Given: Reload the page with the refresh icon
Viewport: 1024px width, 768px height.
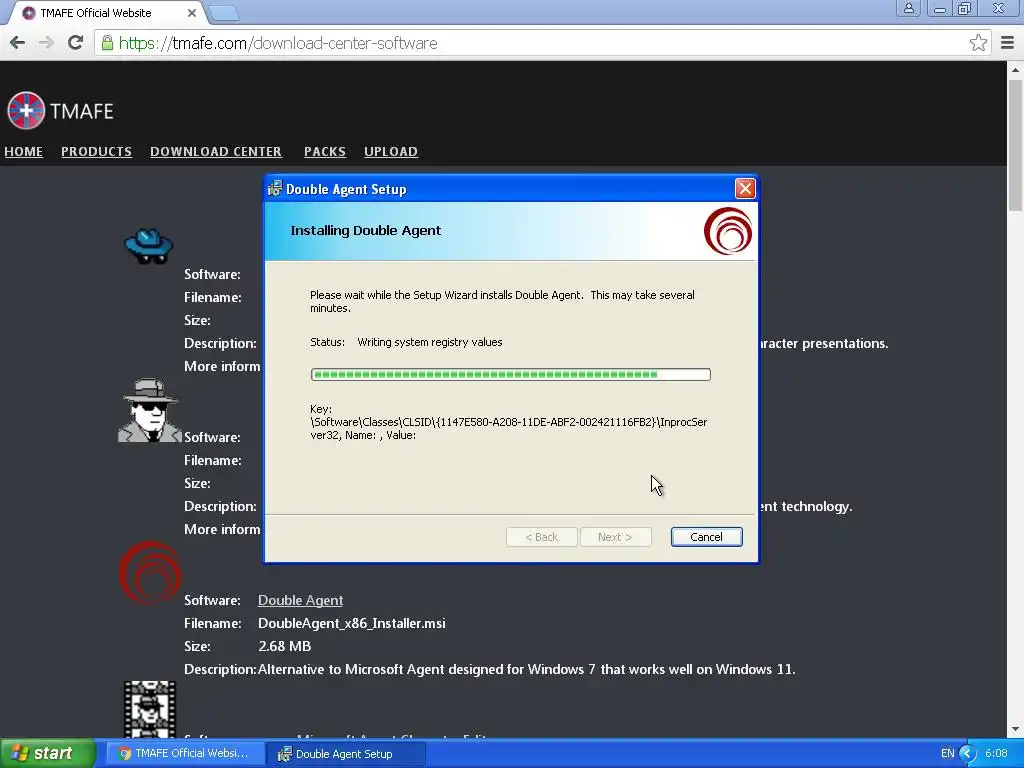Looking at the screenshot, I should pos(76,42).
